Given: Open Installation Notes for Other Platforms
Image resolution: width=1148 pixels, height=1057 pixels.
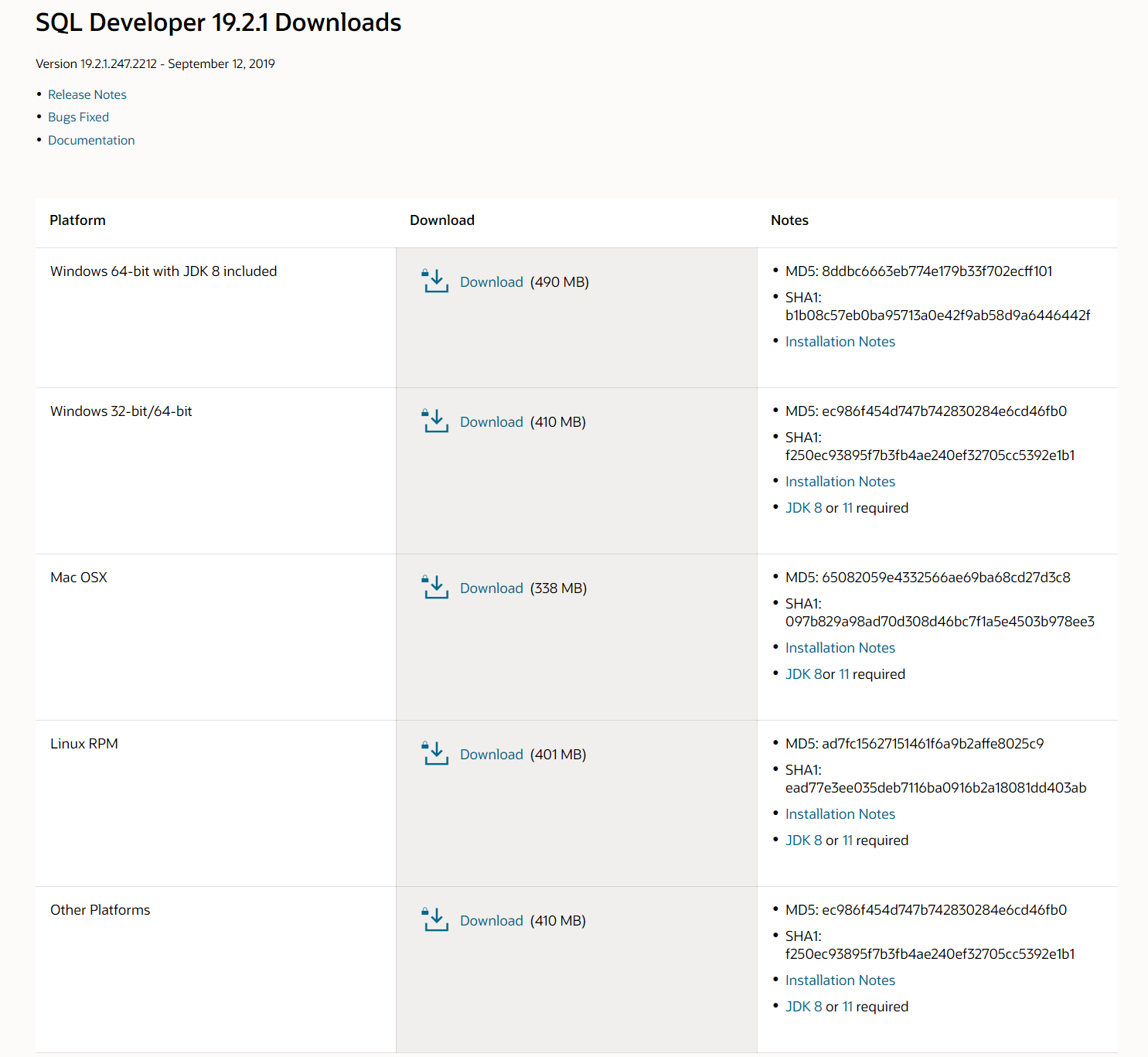Looking at the screenshot, I should coord(840,980).
